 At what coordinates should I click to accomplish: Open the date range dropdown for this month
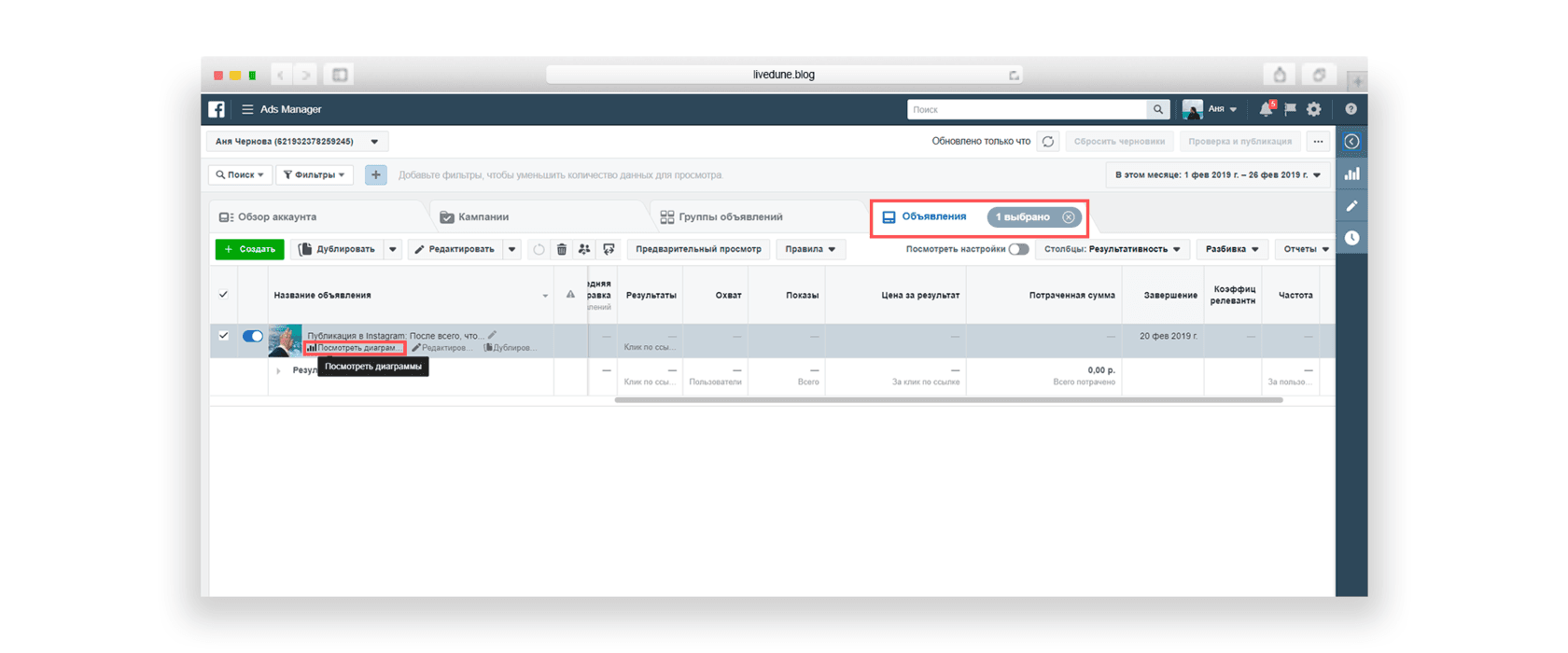(1217, 174)
